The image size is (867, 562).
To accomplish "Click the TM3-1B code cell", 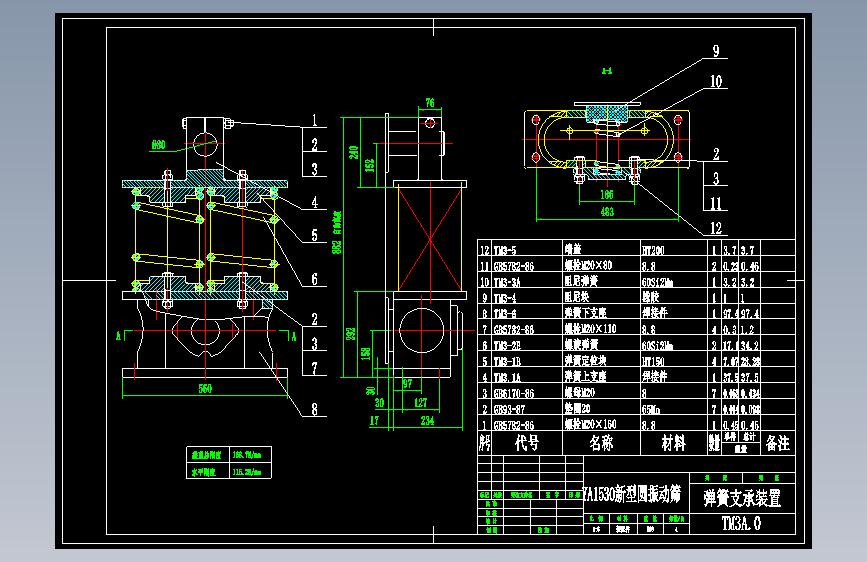I will (x=507, y=362).
